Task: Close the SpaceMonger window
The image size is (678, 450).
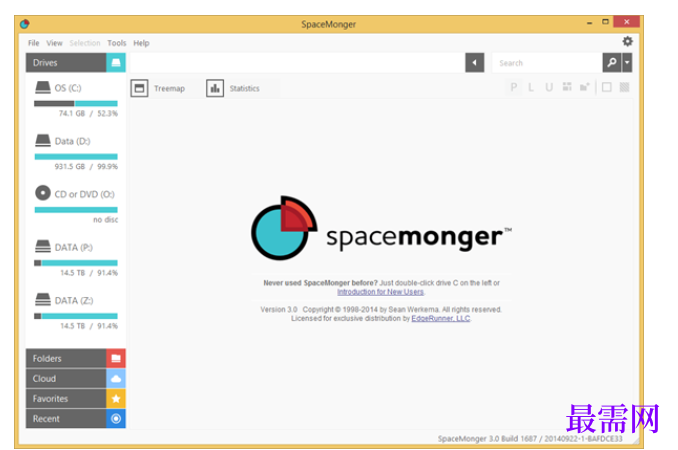Action: pos(627,22)
